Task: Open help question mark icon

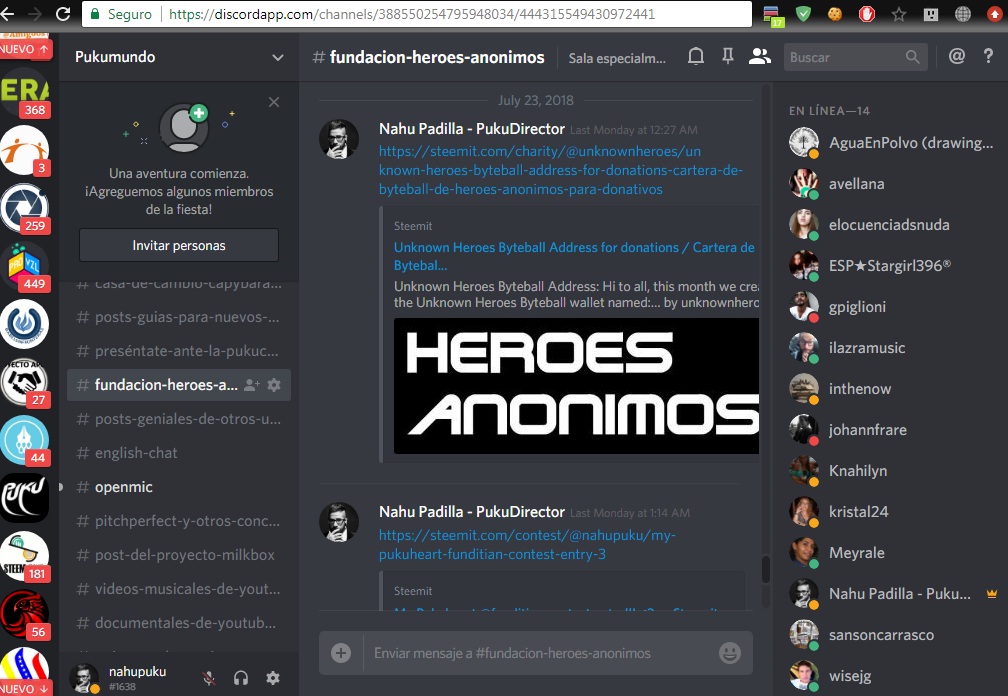Action: click(x=988, y=57)
